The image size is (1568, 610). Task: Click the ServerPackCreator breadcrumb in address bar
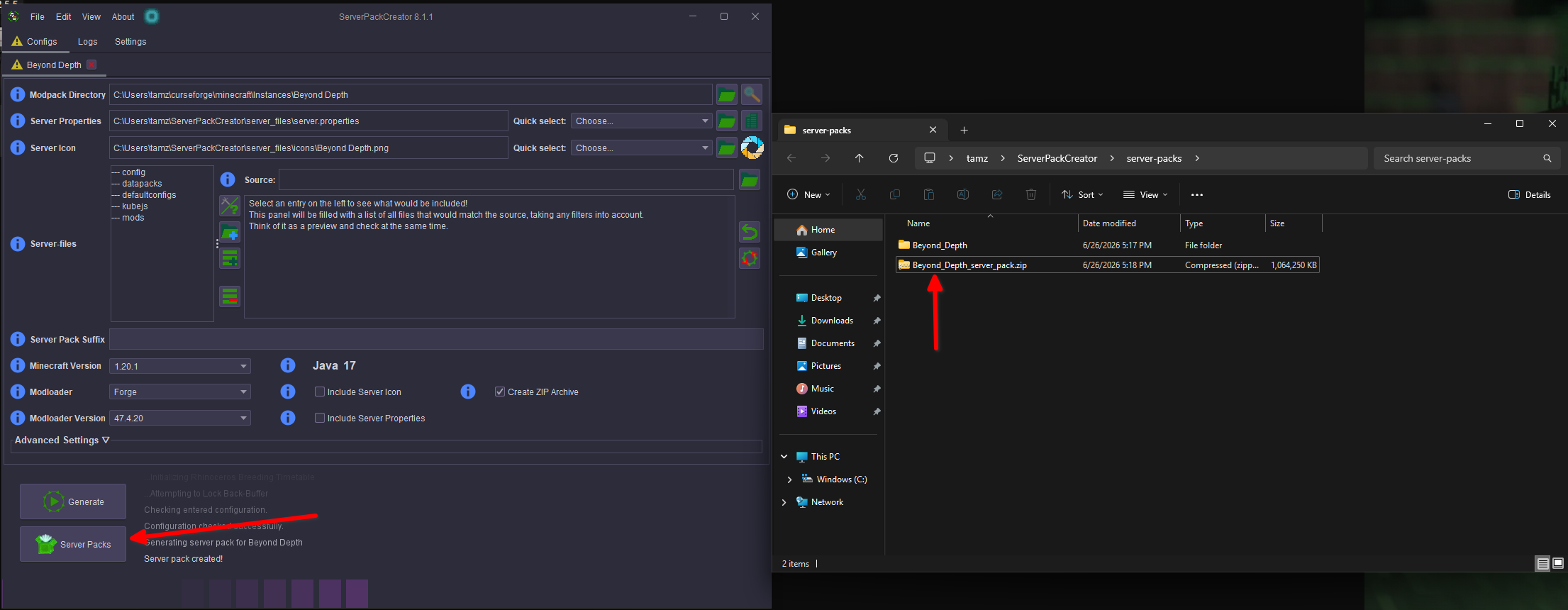tap(1057, 158)
